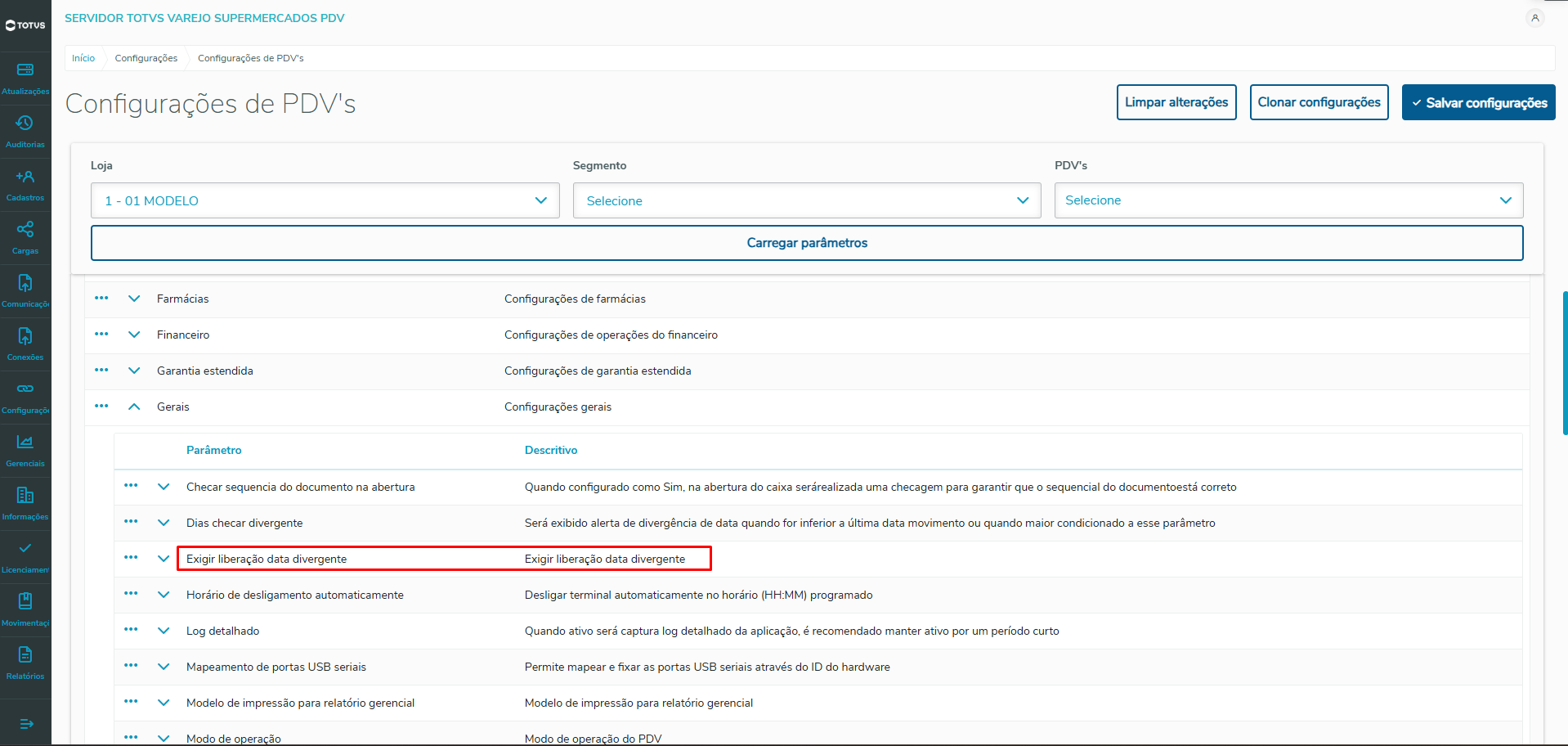Click Limpar alterações button
This screenshot has height=746, width=1568.
click(1176, 102)
